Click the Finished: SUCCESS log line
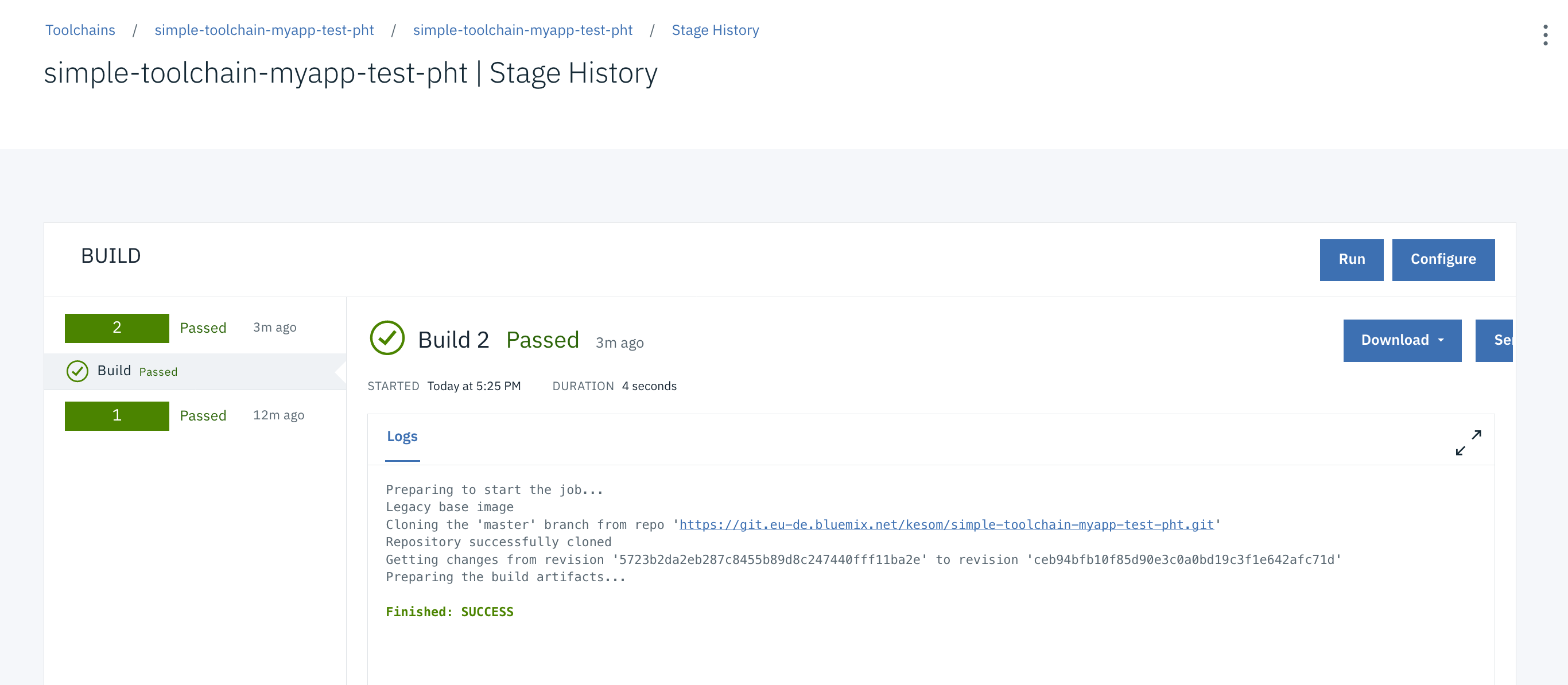This screenshot has height=685, width=1568. (449, 612)
